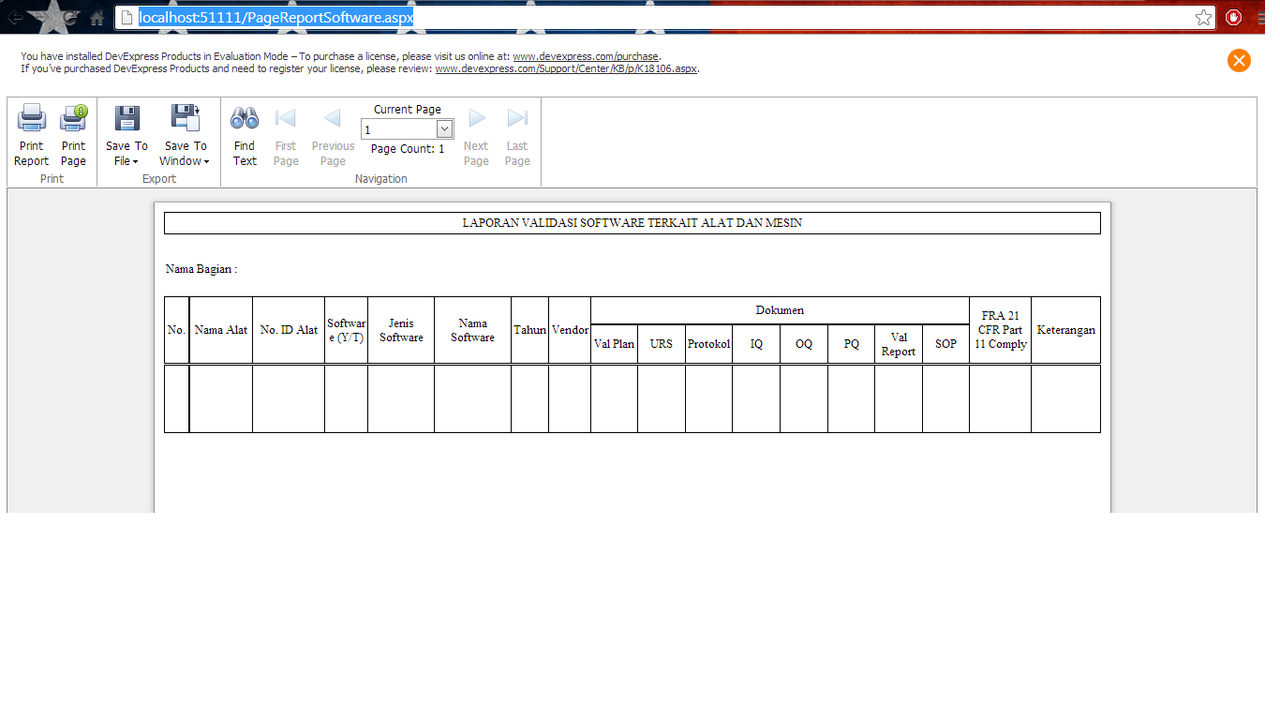Open the devexpress.com/purchase link
This screenshot has height=720, width=1280.
tap(585, 57)
